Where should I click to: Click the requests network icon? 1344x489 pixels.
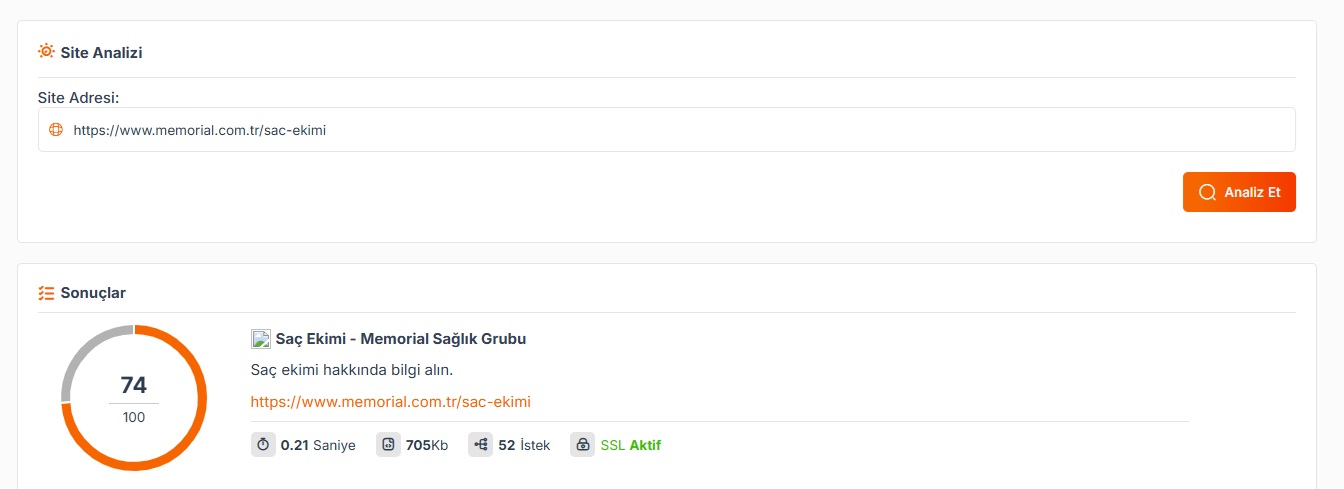[x=480, y=445]
